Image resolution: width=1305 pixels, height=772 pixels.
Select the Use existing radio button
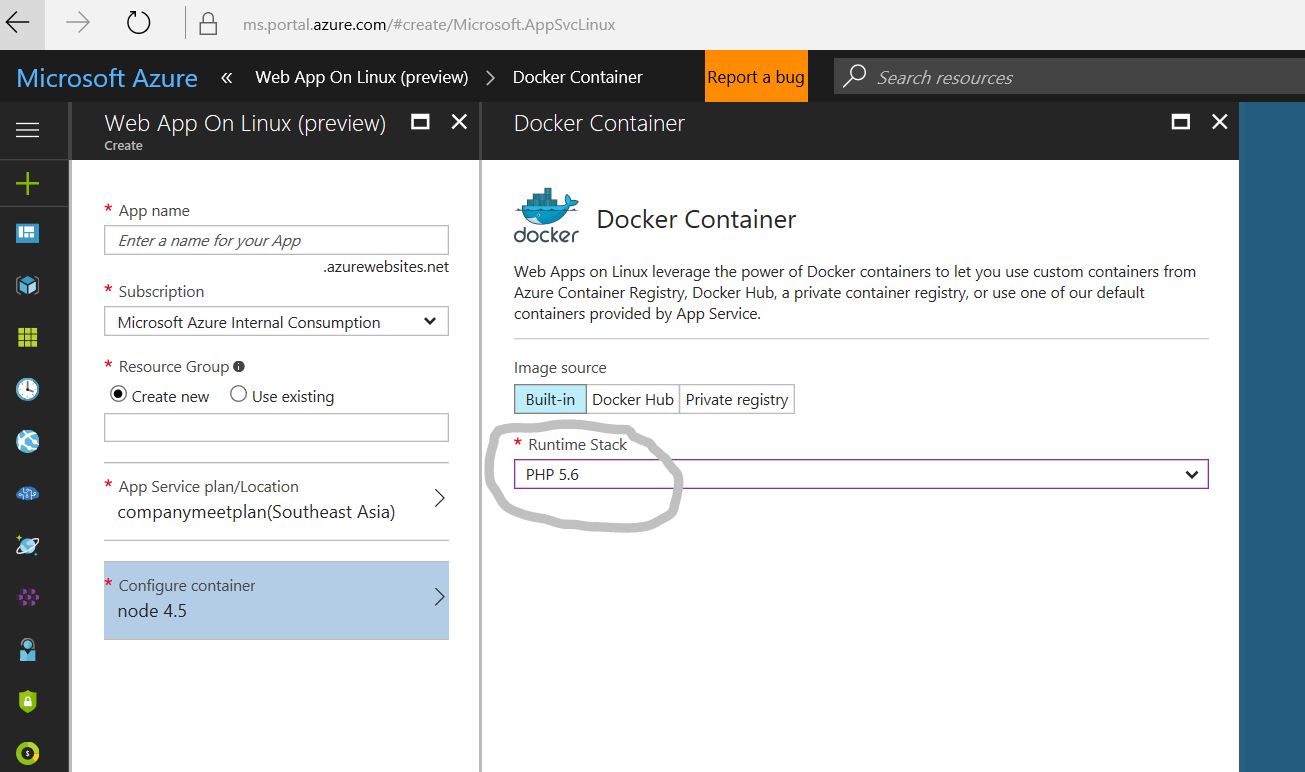pyautogui.click(x=238, y=394)
